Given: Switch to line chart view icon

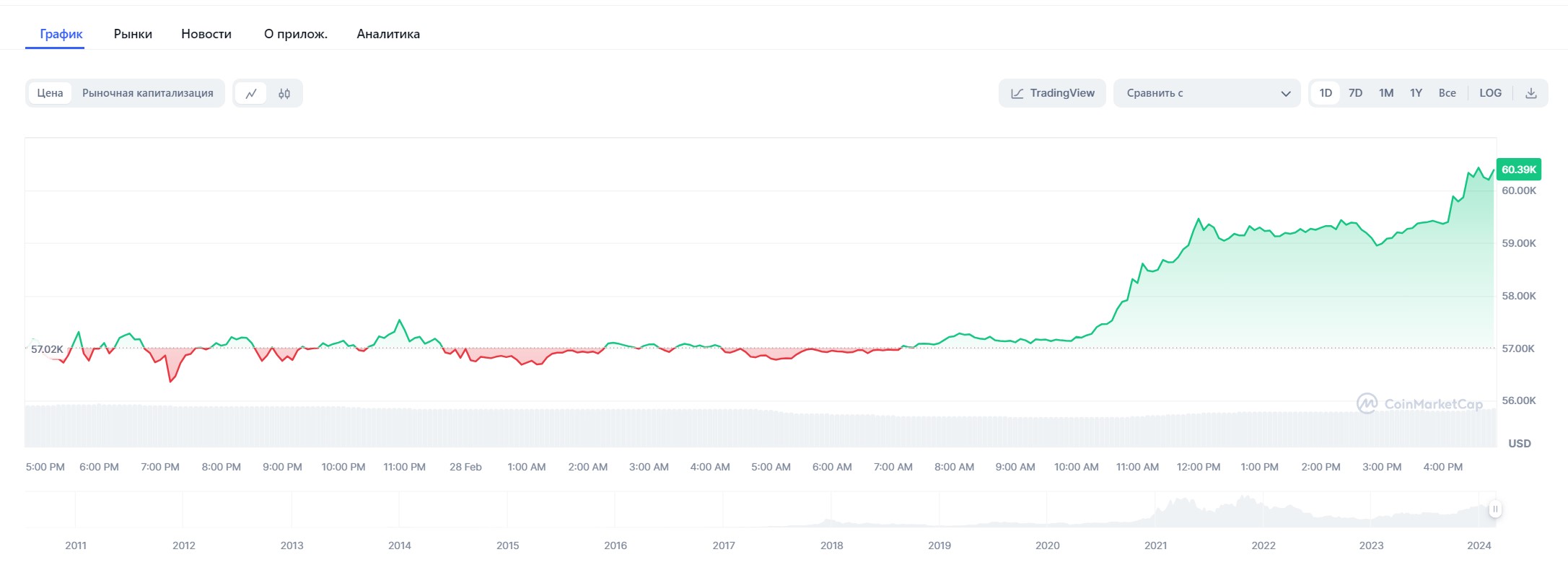Looking at the screenshot, I should (251, 93).
